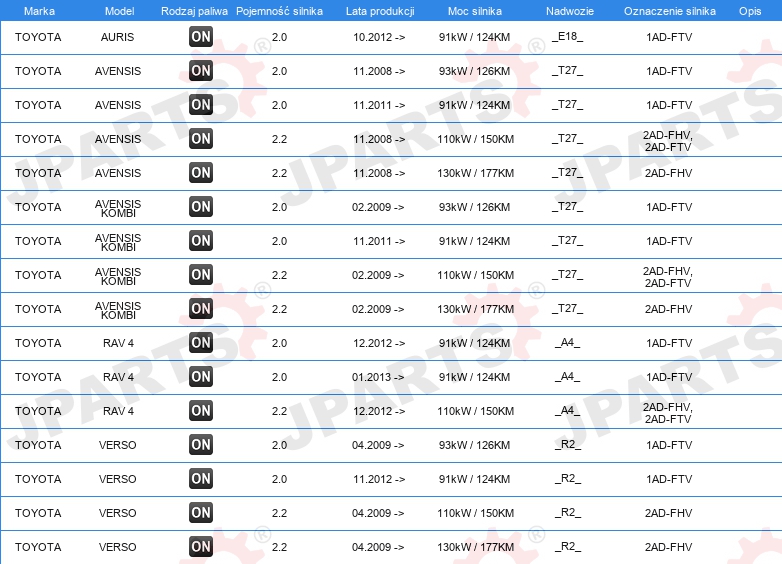
Task: Click ON fuel icon for AVENSIS KOMBI 2.2 130kW
Action: coord(201,308)
